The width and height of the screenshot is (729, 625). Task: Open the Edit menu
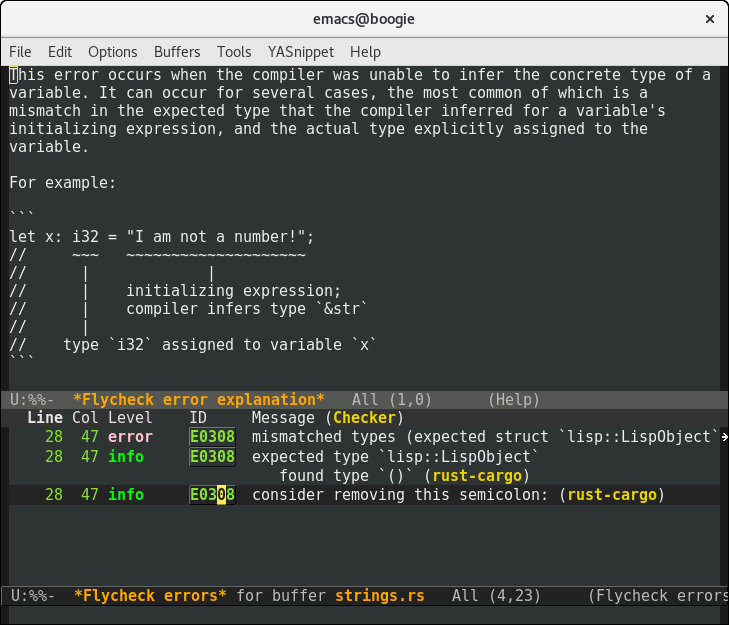[60, 52]
